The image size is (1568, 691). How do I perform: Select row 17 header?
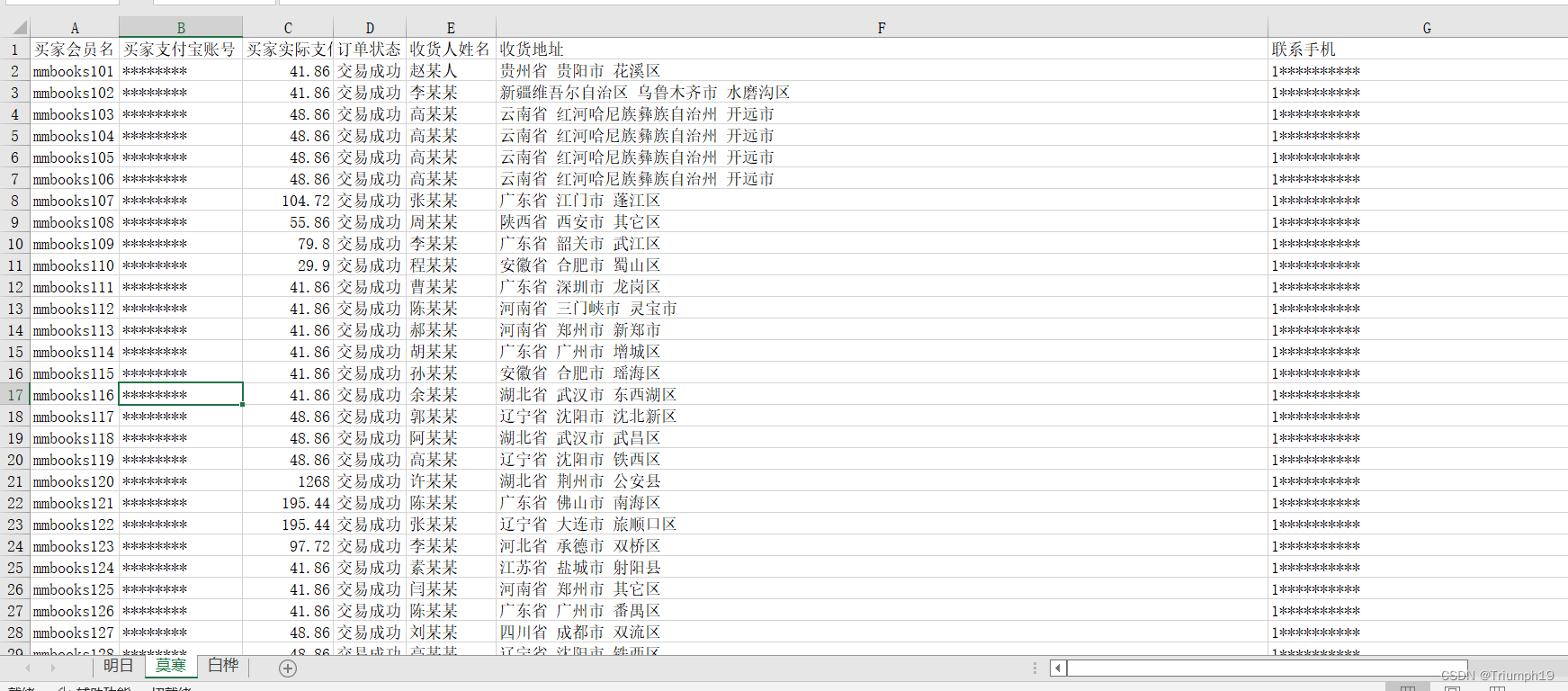click(x=15, y=395)
